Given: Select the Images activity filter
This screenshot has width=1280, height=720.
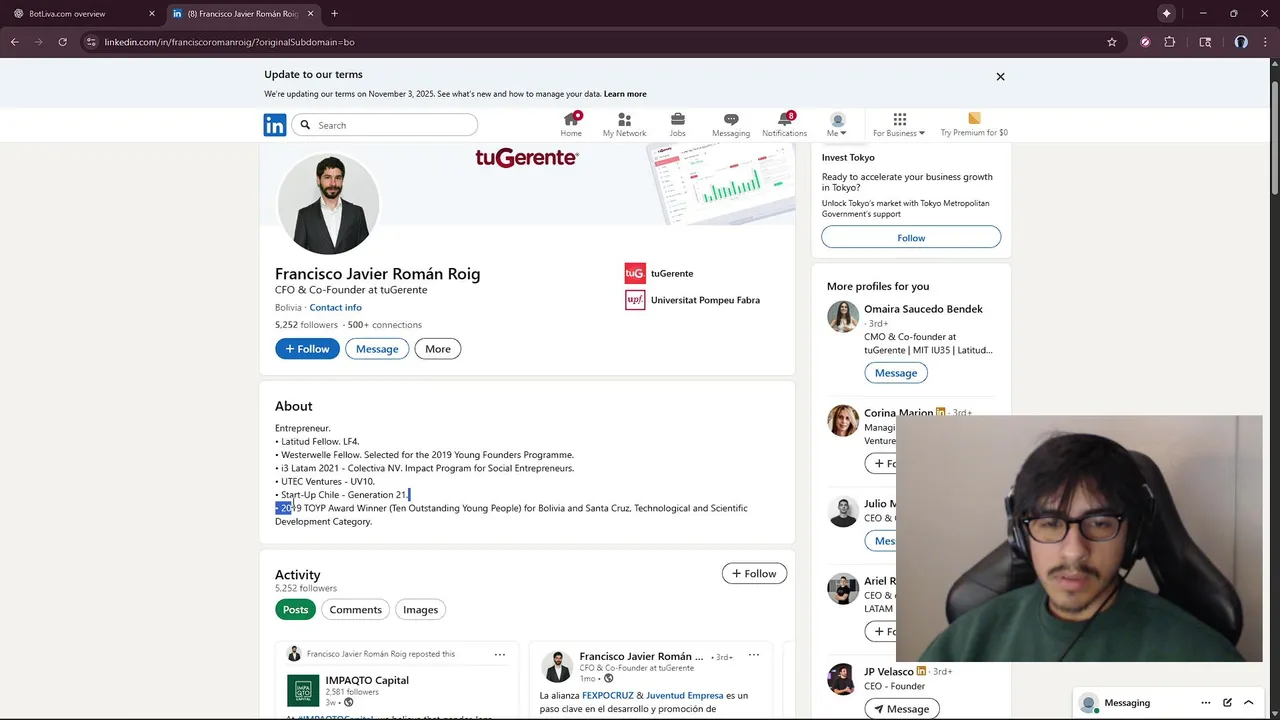Looking at the screenshot, I should pos(420,610).
